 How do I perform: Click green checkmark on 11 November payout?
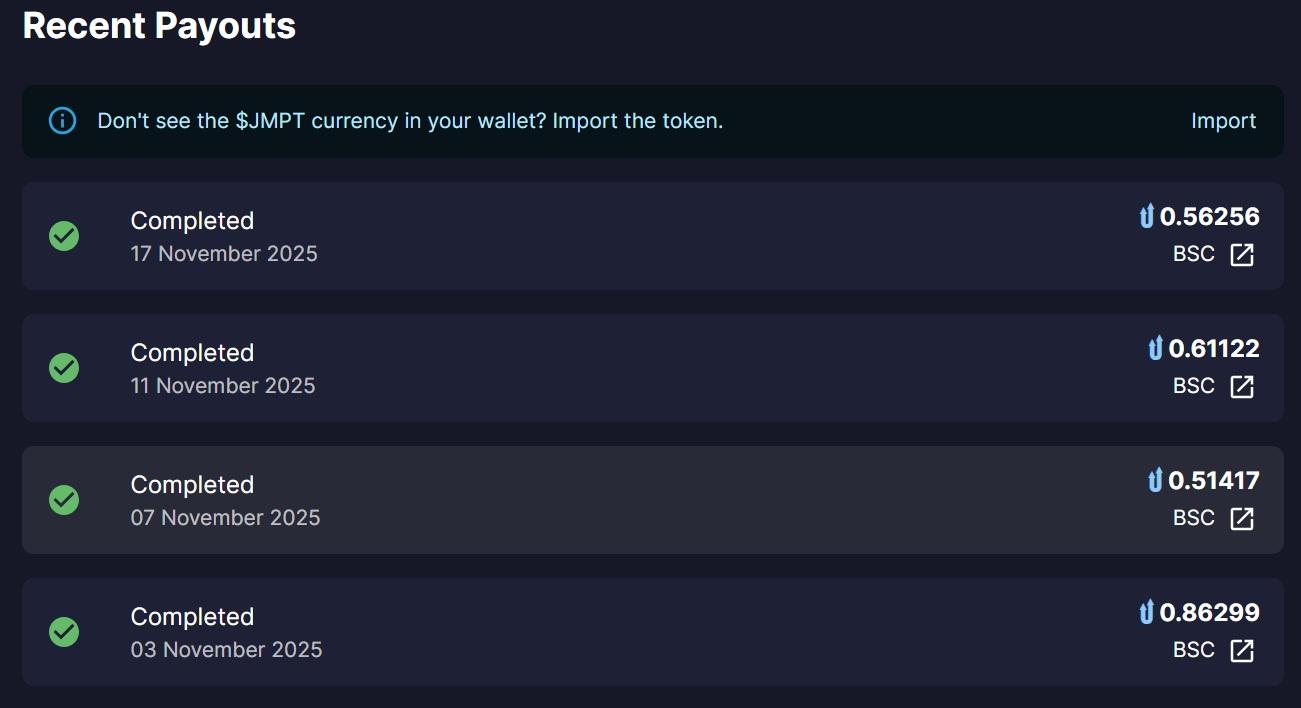(64, 368)
